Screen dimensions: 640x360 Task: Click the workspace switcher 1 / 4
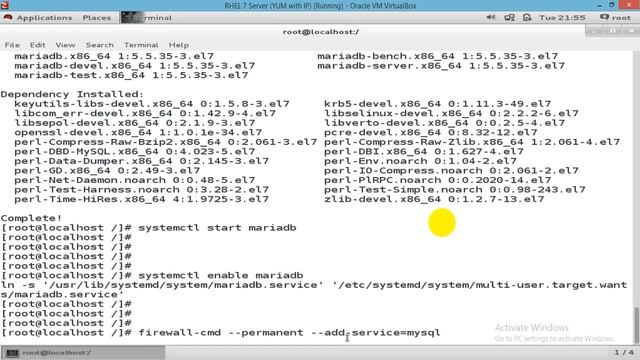click(x=624, y=352)
